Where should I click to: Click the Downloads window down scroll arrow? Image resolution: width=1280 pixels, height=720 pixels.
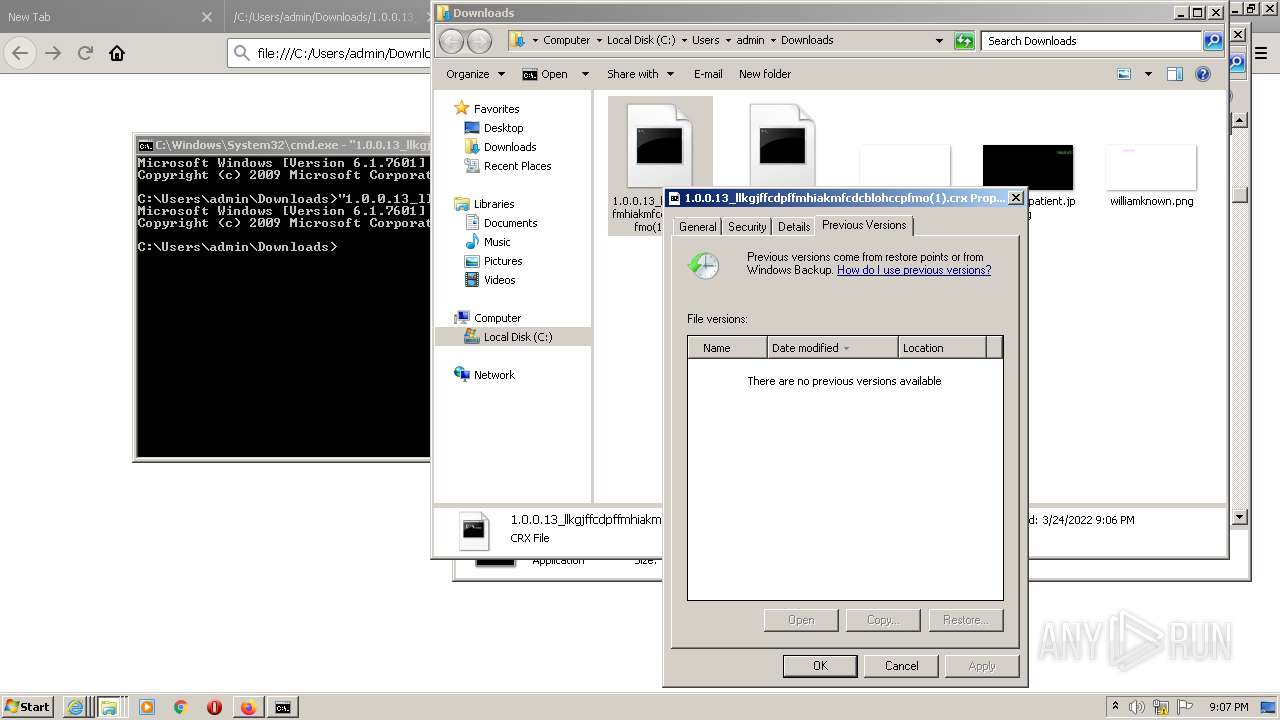coord(1240,517)
